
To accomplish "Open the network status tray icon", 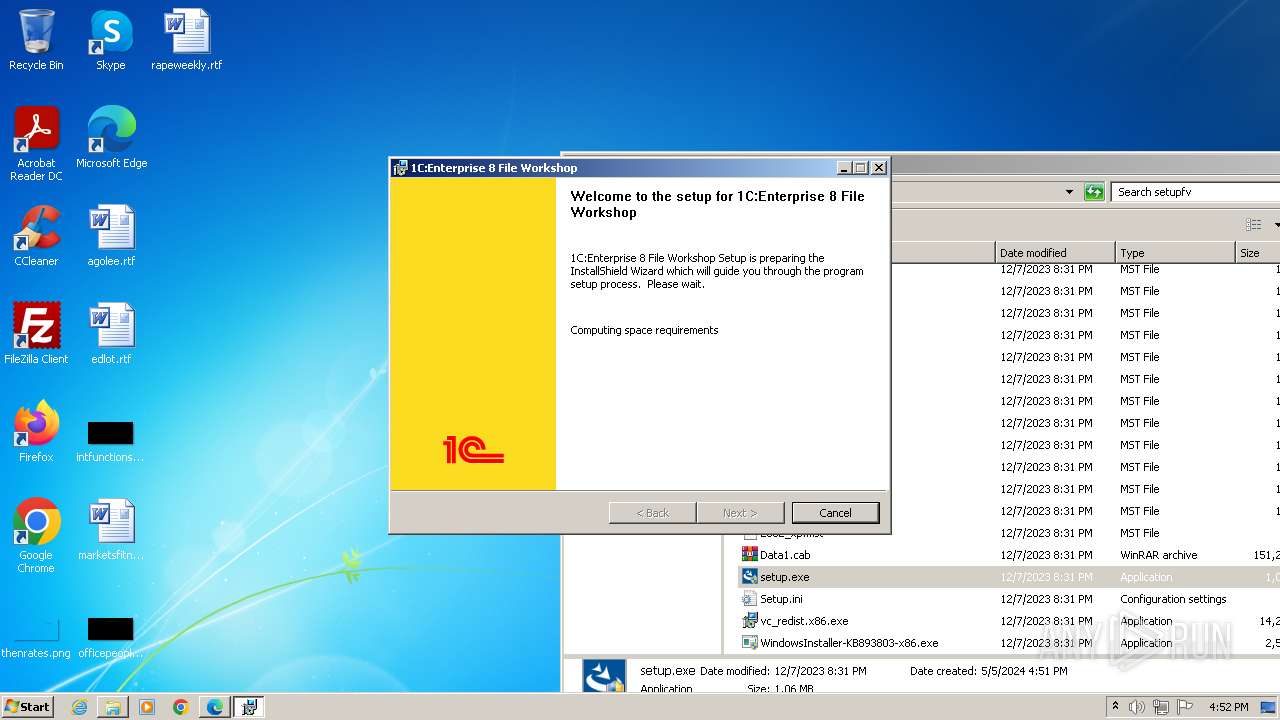I will pos(1159,707).
